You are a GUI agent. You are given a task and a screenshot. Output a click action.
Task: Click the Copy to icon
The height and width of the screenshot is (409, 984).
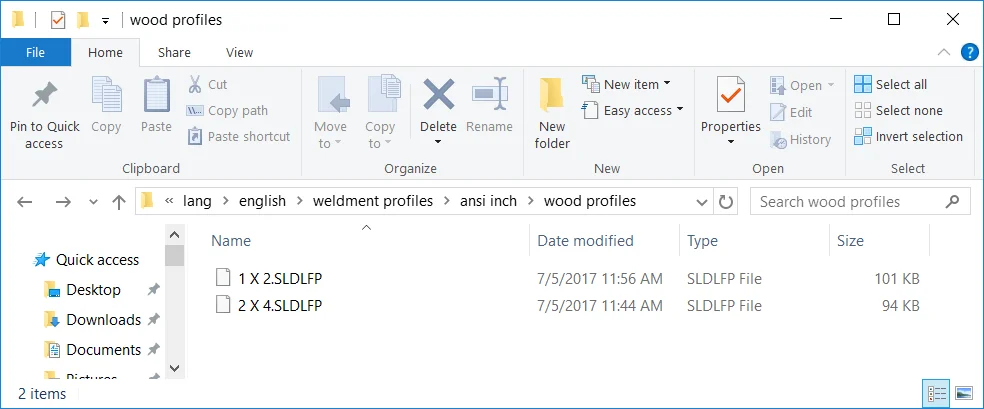(383, 95)
